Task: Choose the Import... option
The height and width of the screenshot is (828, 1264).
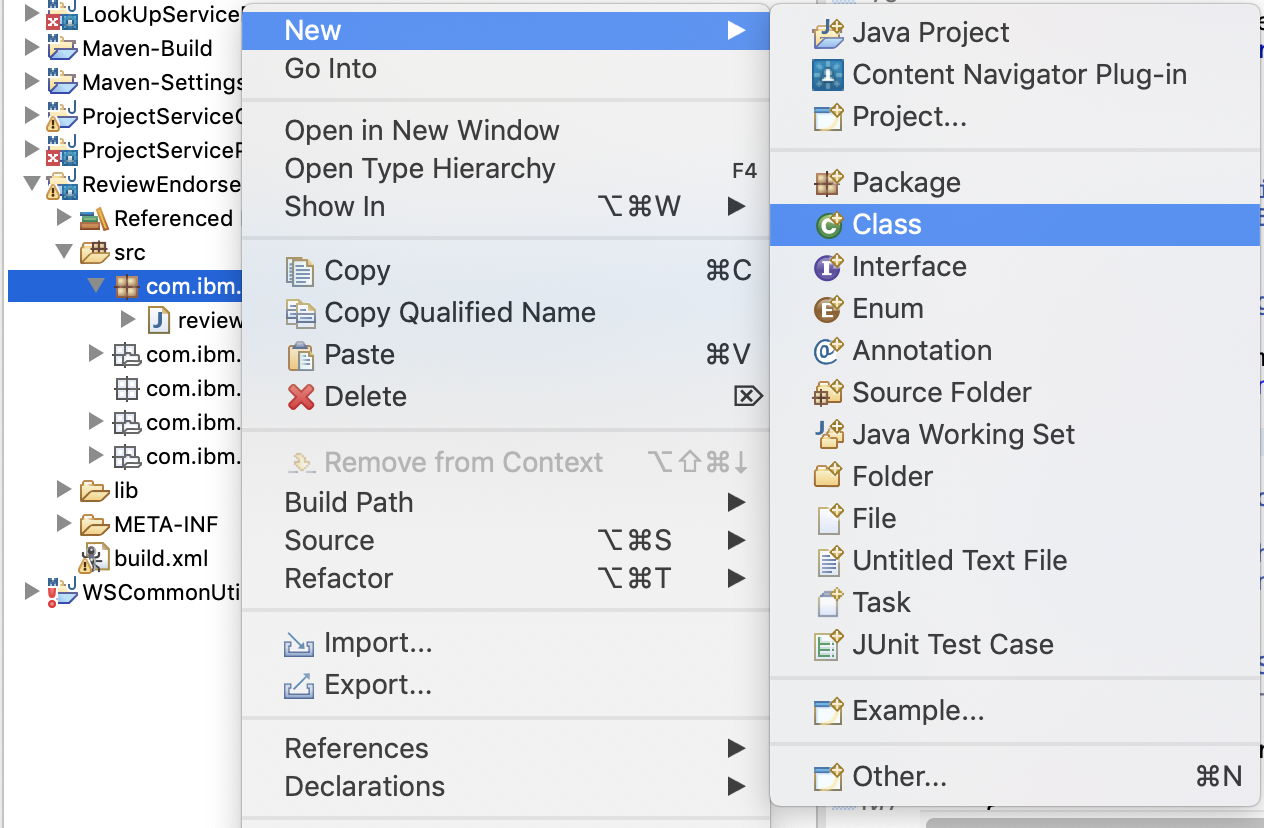Action: 380,643
